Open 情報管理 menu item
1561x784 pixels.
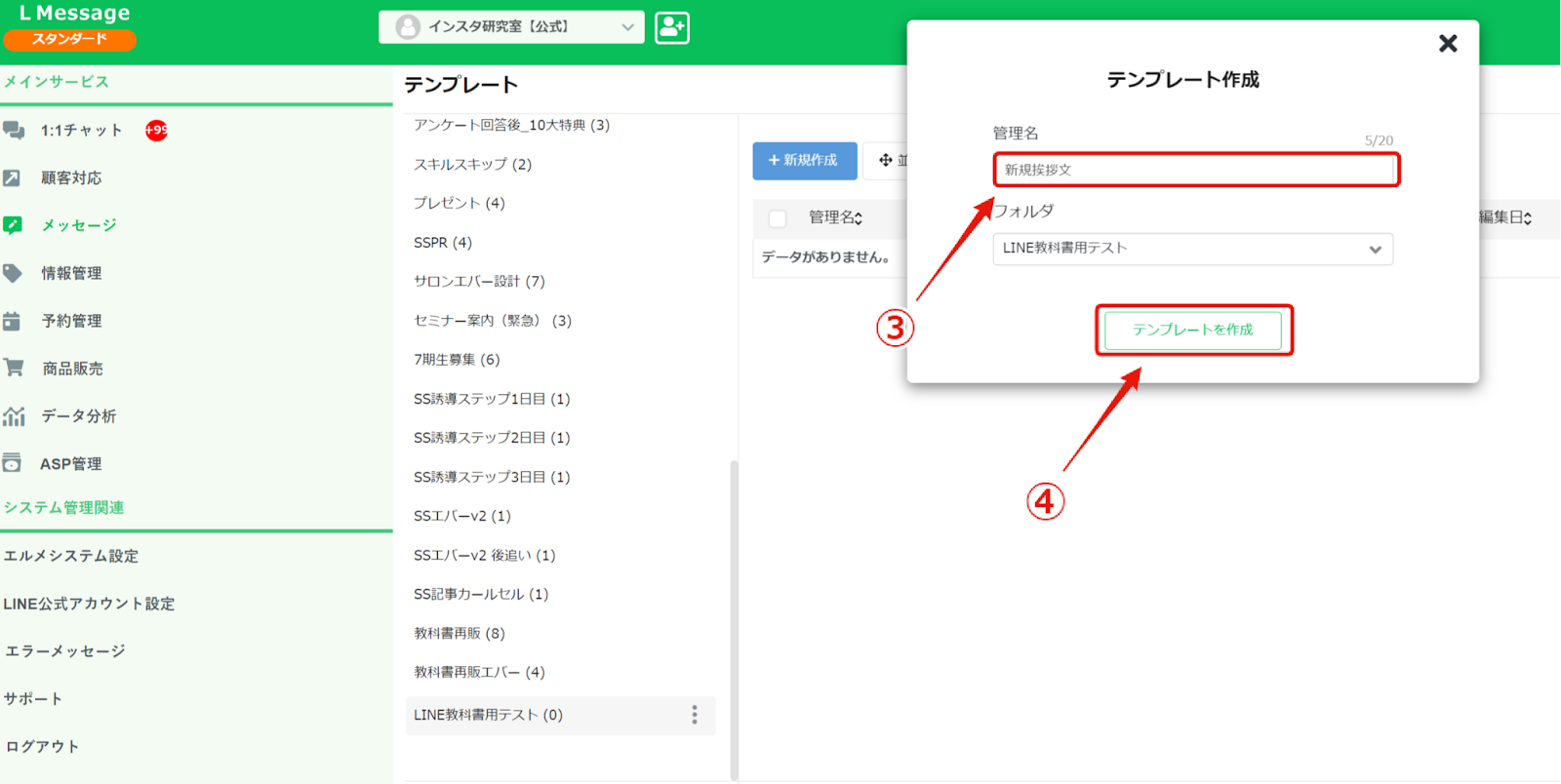(71, 273)
